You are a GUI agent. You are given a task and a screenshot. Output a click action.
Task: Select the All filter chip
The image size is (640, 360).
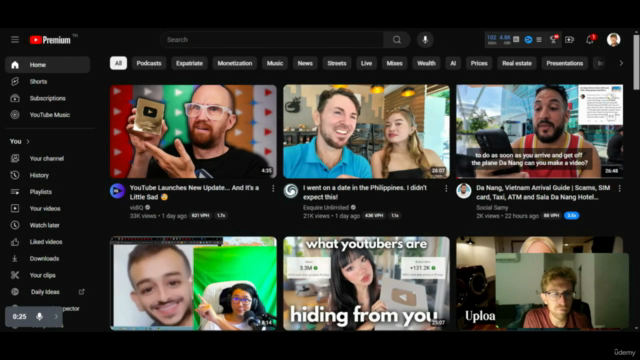118,63
